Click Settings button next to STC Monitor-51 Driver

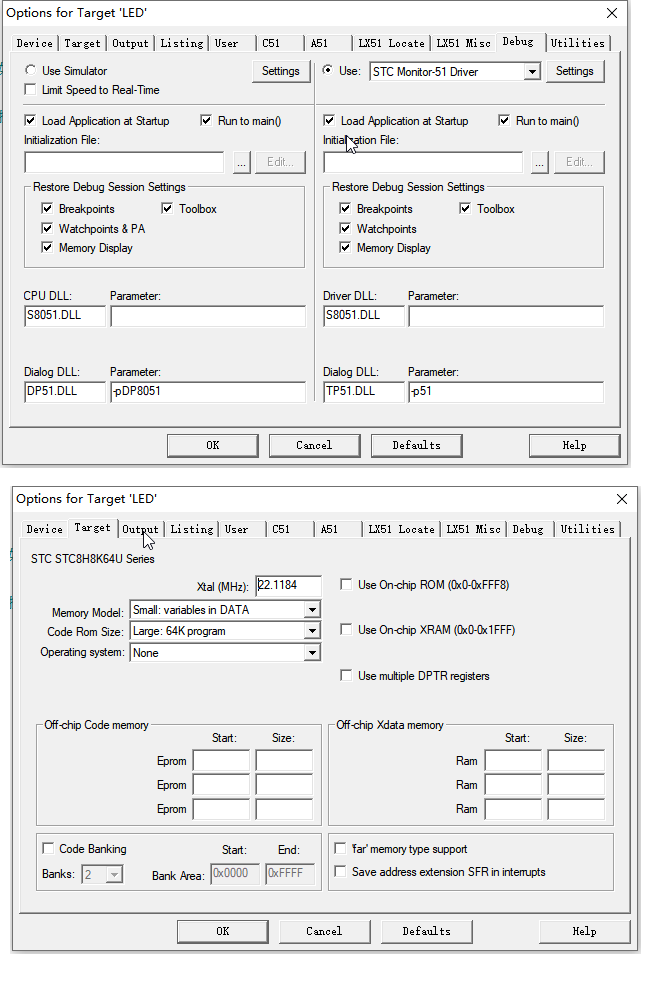click(575, 71)
